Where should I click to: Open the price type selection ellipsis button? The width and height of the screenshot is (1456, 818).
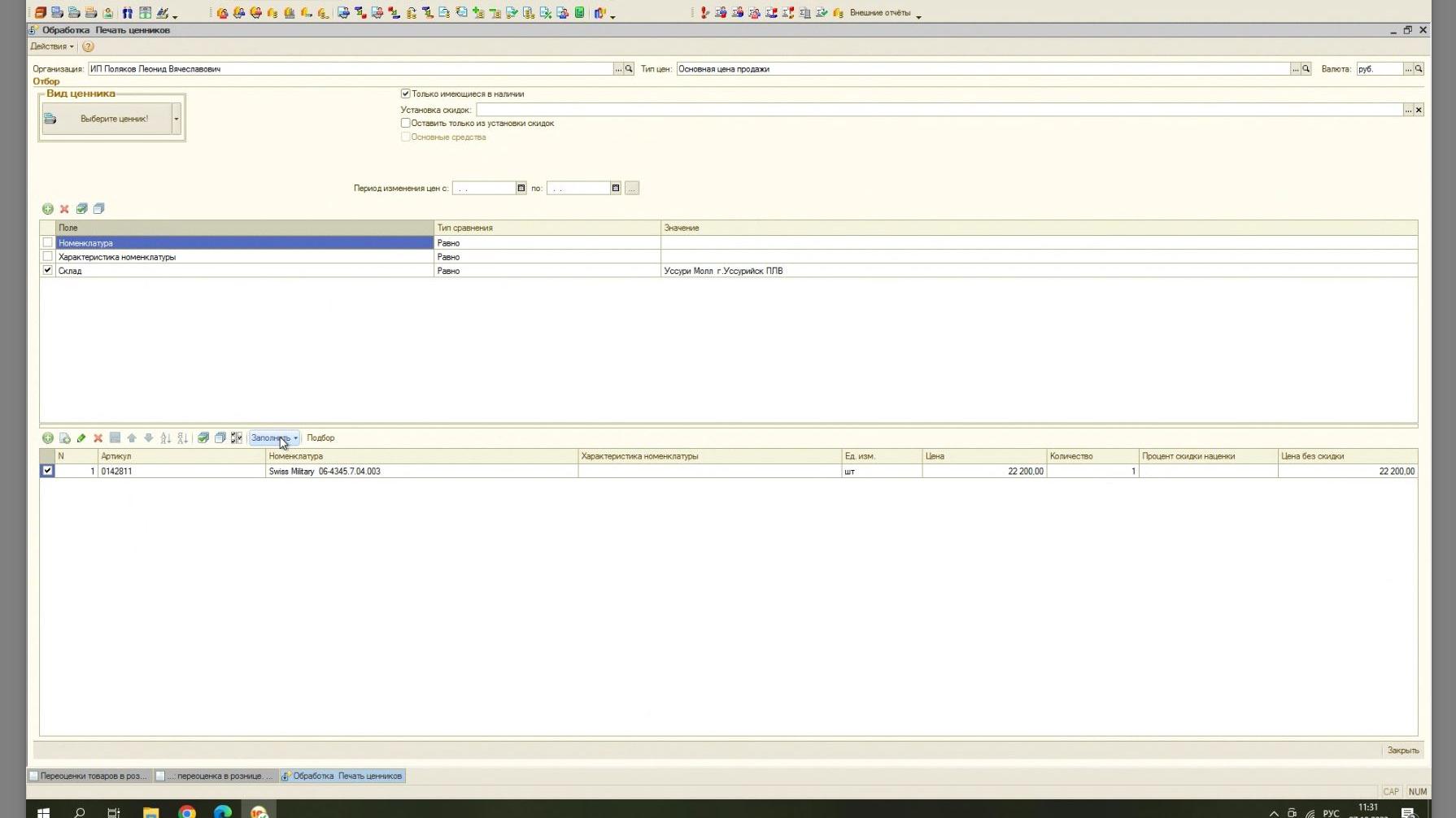1296,69
